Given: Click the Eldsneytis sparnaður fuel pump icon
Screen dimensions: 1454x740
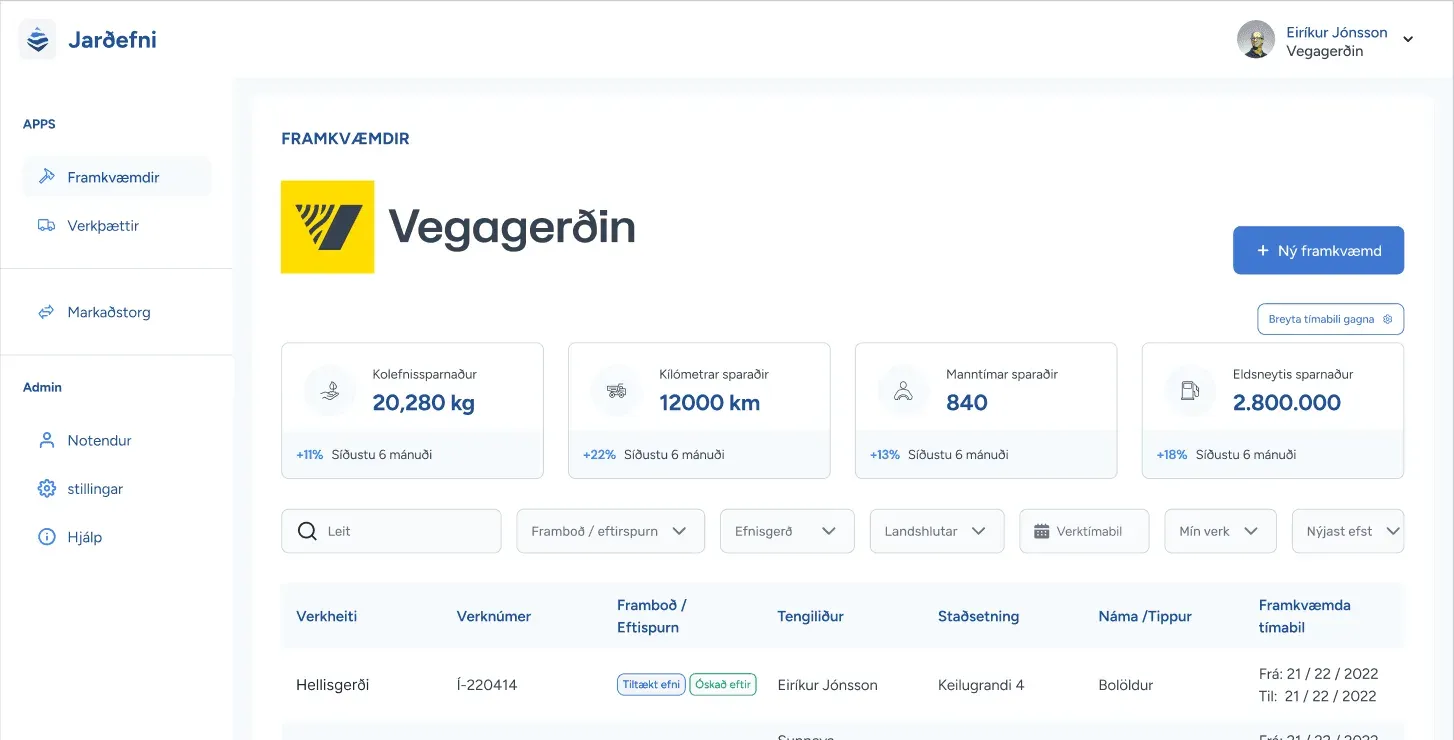Looking at the screenshot, I should 1190,391.
